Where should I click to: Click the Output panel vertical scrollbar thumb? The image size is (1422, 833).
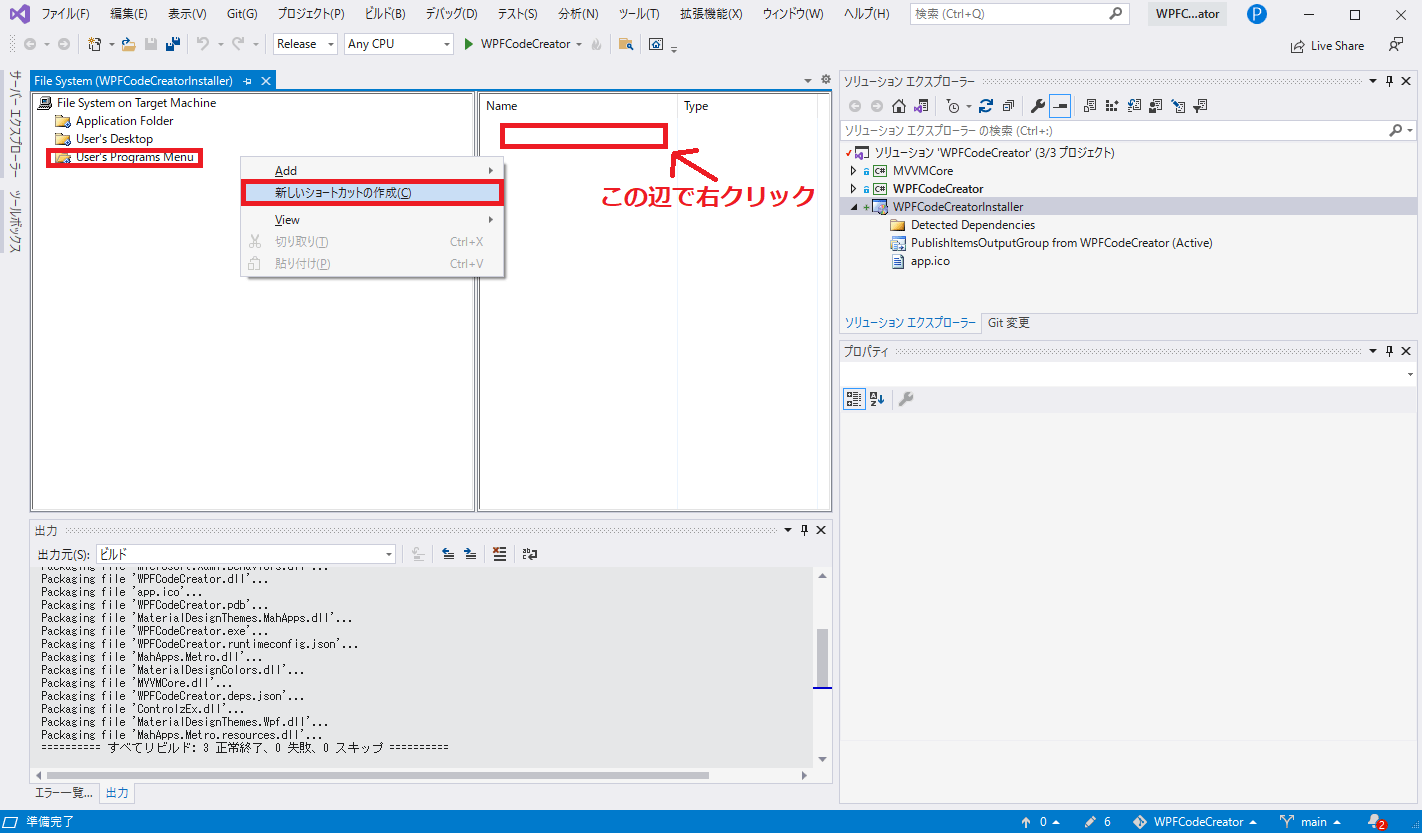pos(823,656)
